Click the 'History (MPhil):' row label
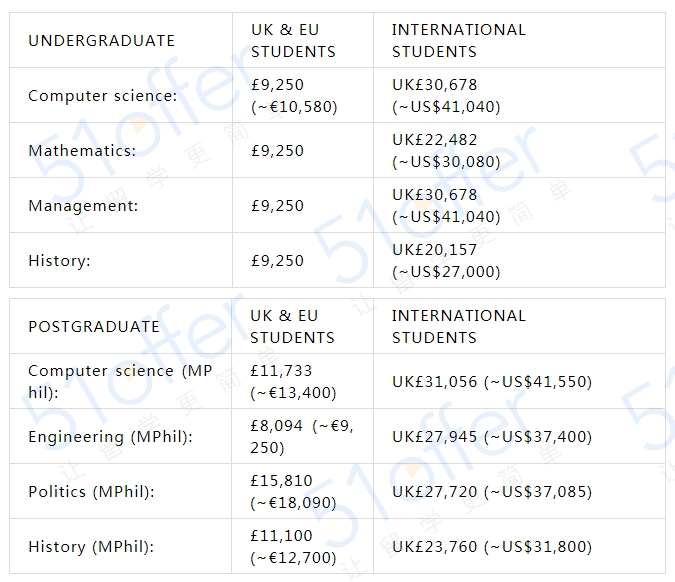Viewport: 675px width, 582px height. pyautogui.click(x=88, y=547)
